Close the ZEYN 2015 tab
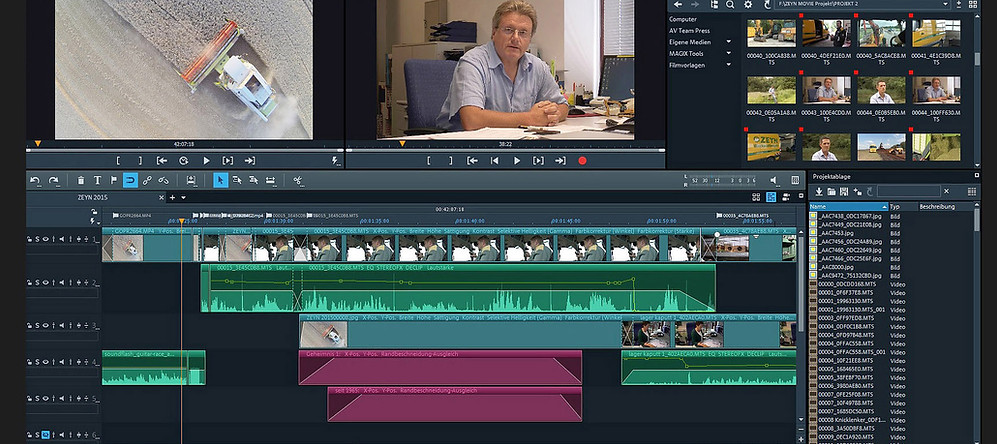Viewport: 997px width, 444px height. [x=161, y=197]
